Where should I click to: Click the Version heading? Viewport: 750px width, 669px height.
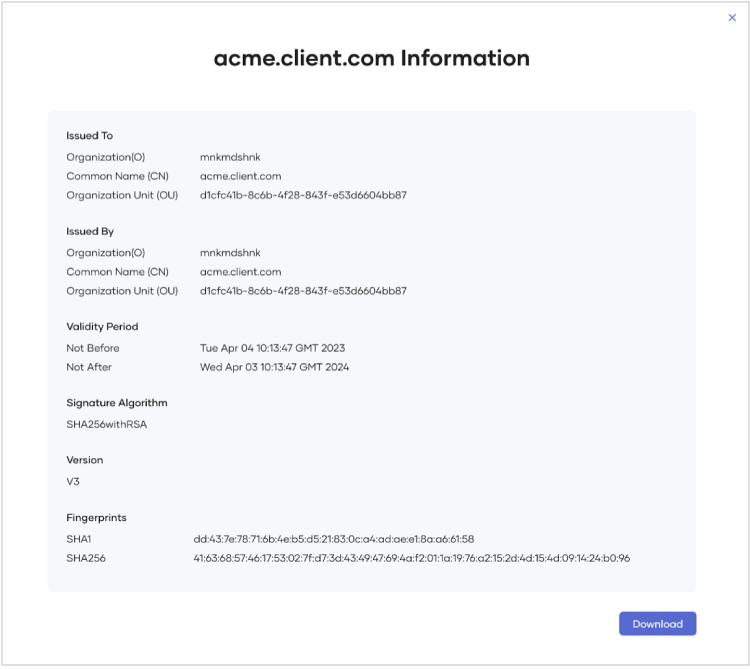pos(85,461)
